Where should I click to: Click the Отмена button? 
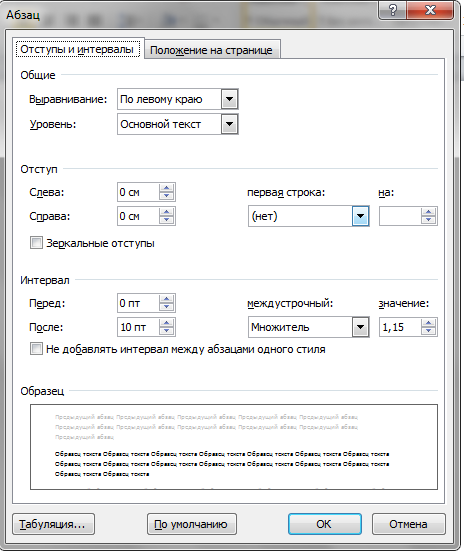coord(408,524)
